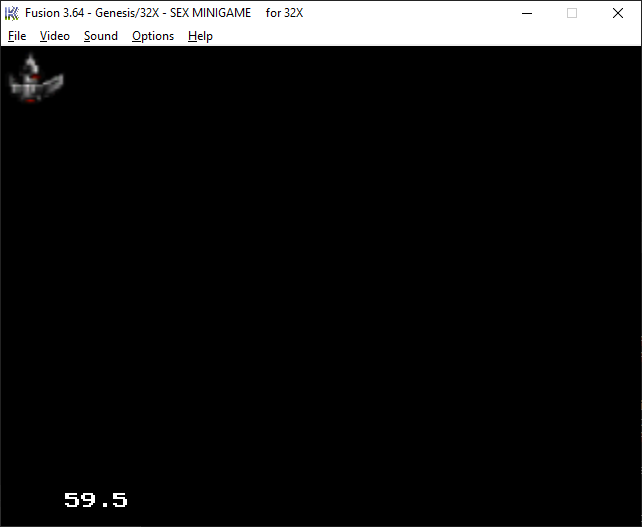Click empty menu bar area right of Help

click(x=420, y=36)
